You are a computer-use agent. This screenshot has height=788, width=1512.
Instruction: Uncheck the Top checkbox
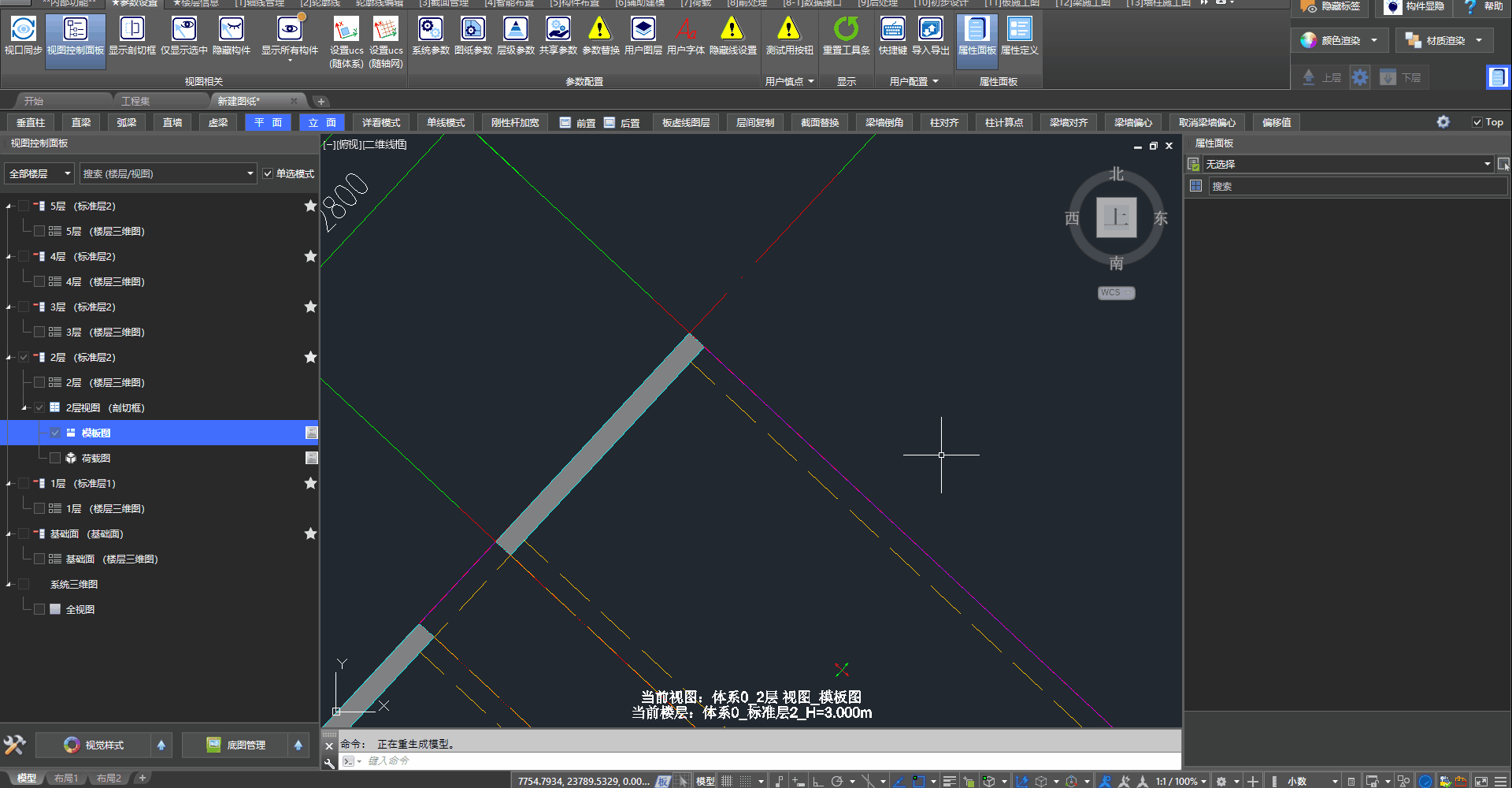[1477, 122]
